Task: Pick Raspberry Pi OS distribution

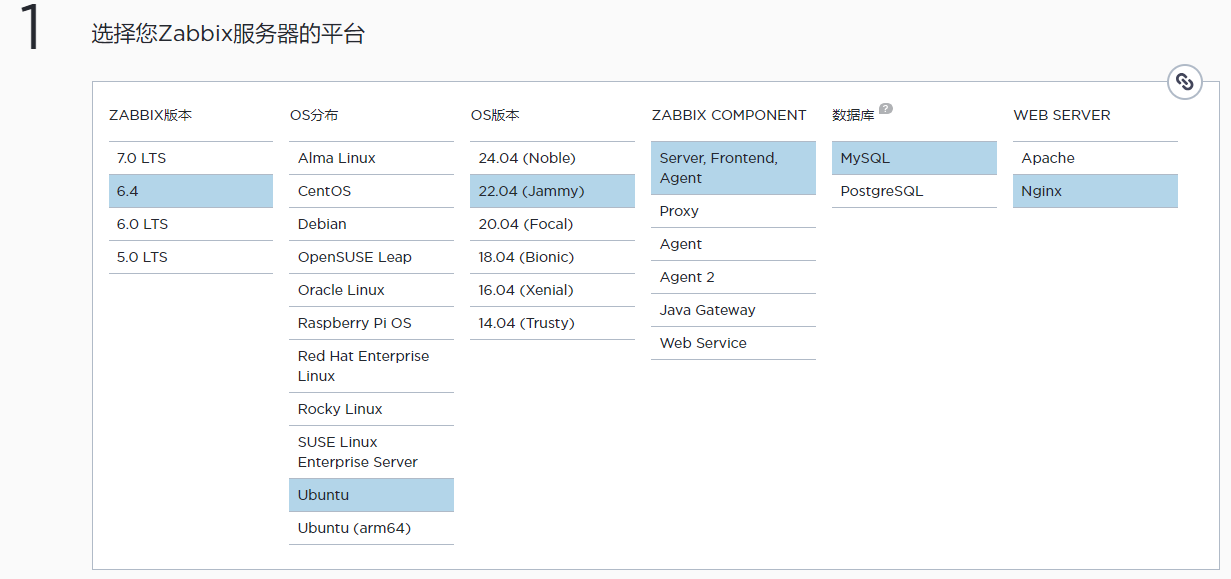Action: click(372, 323)
